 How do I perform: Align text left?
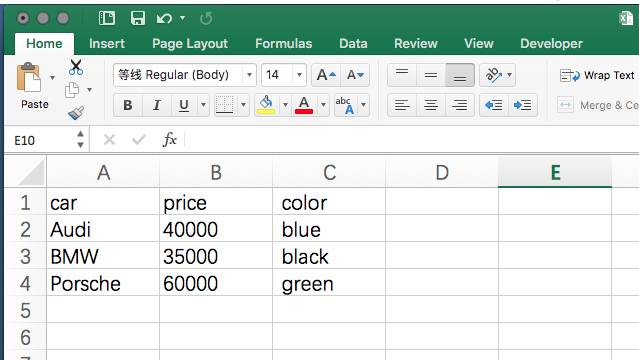click(x=402, y=106)
